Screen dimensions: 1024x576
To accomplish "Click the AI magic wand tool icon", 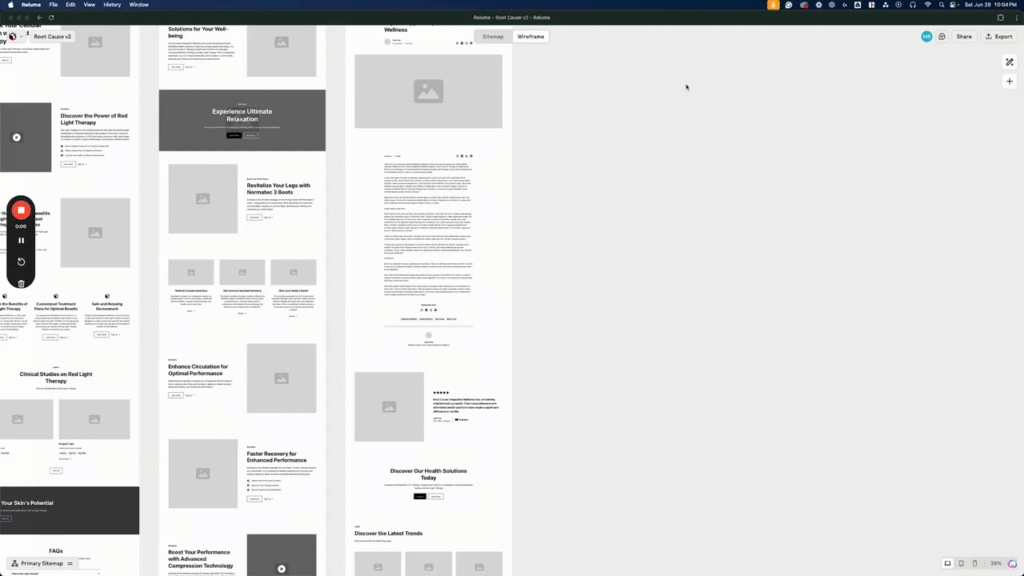I will click(1009, 62).
